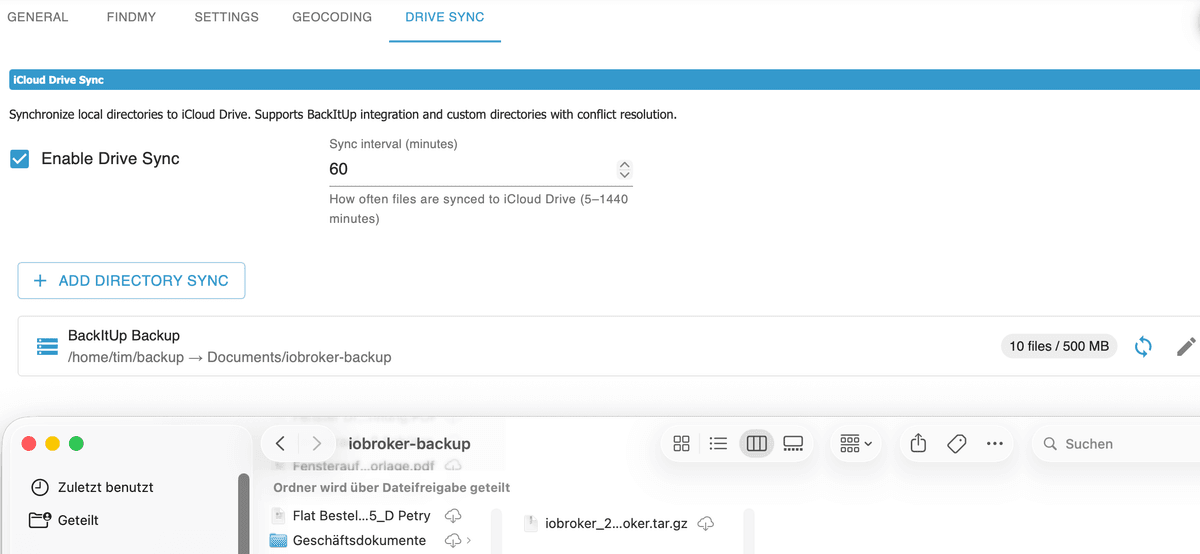Image resolution: width=1200 pixels, height=554 pixels.
Task: Switch Finder to gallery view
Action: (x=793, y=443)
